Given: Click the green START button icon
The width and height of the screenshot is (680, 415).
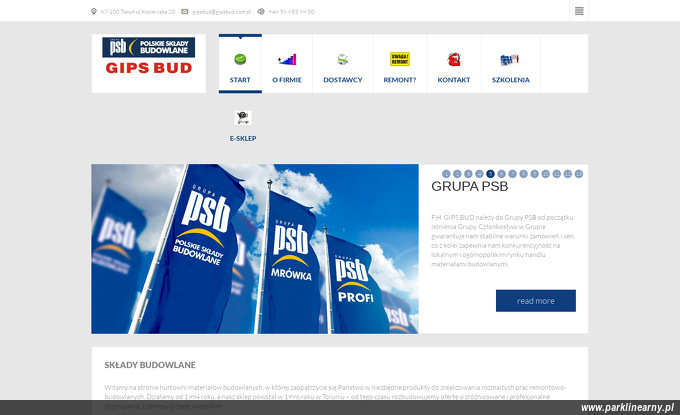Looking at the screenshot, I should point(240,59).
